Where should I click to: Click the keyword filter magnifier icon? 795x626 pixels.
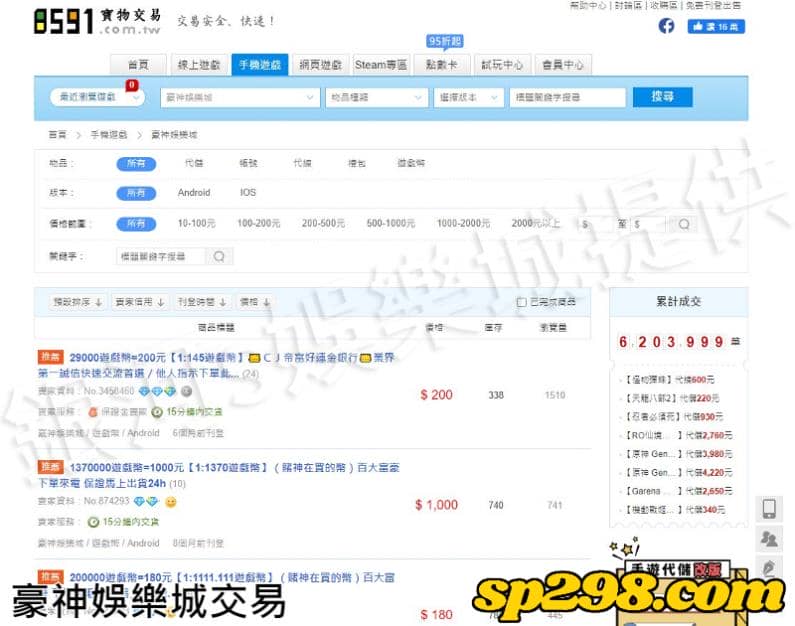pos(219,256)
